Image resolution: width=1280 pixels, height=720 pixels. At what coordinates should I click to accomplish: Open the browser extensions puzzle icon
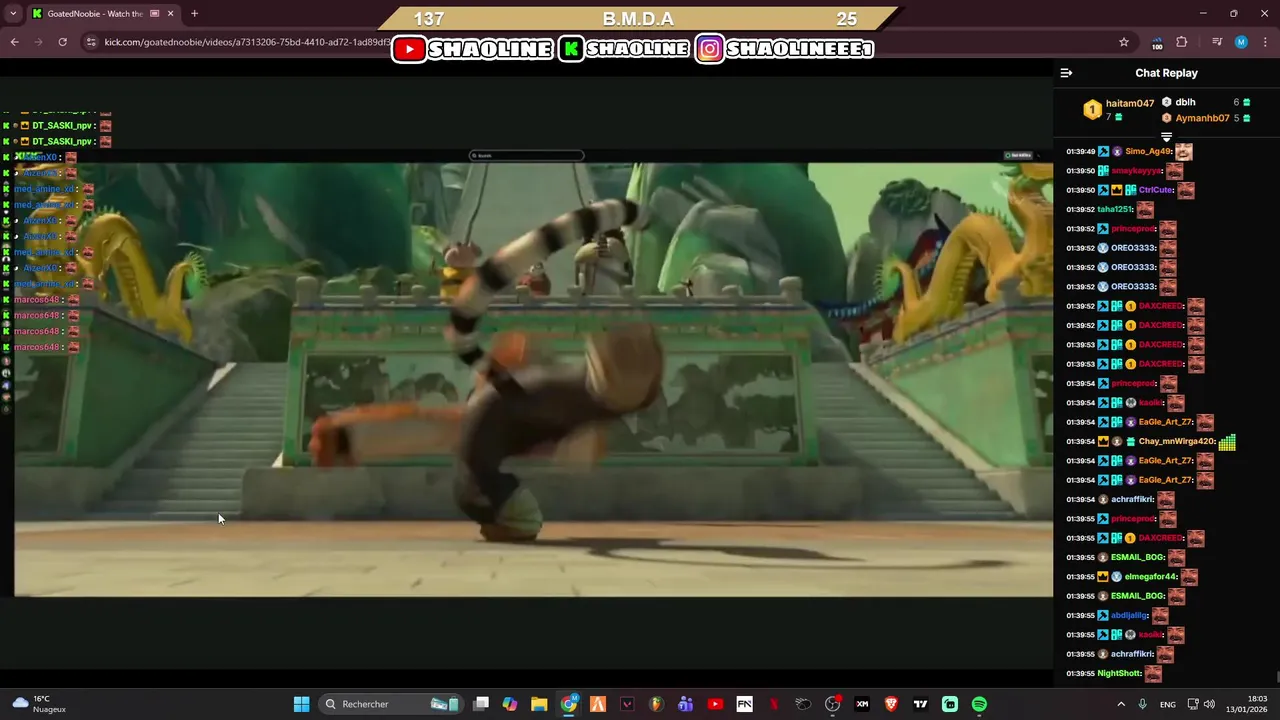pos(1182,42)
